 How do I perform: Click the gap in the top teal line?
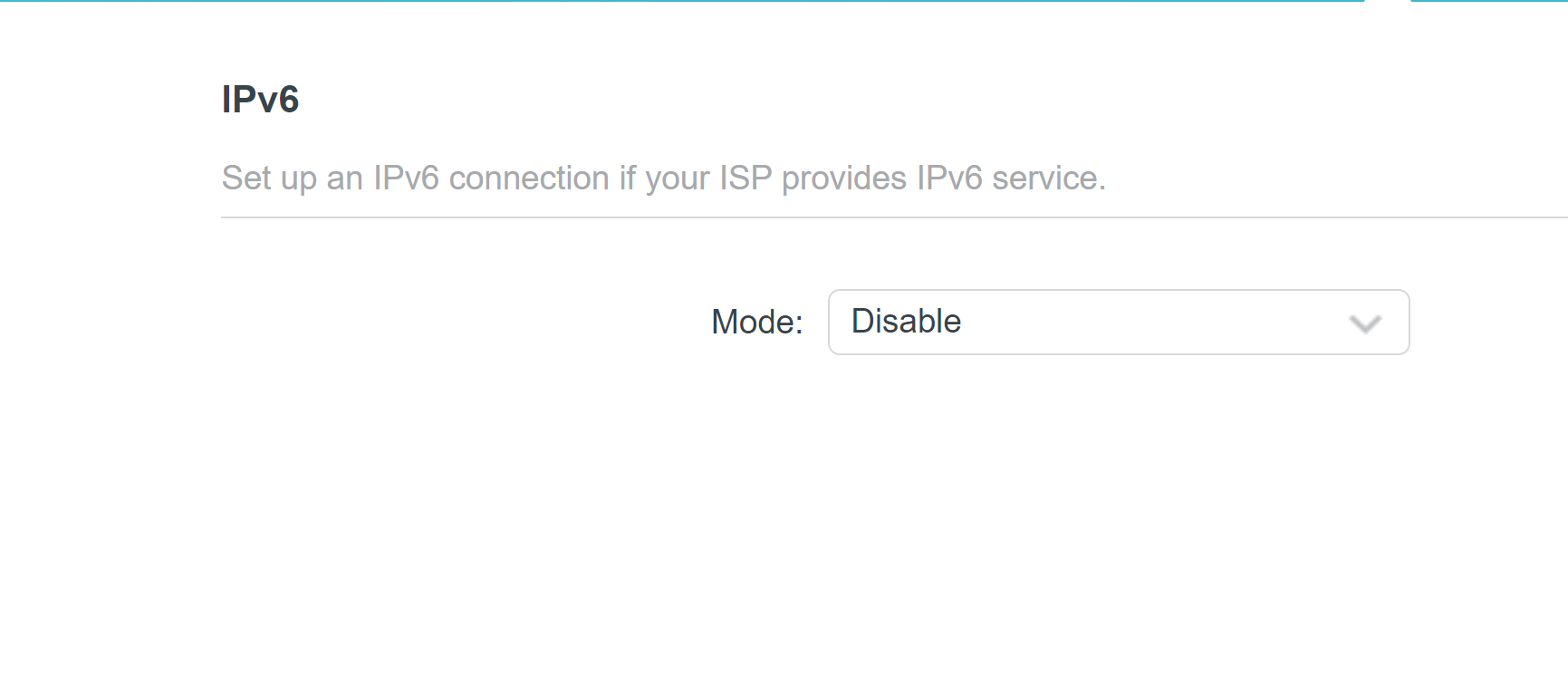(1387, 1)
